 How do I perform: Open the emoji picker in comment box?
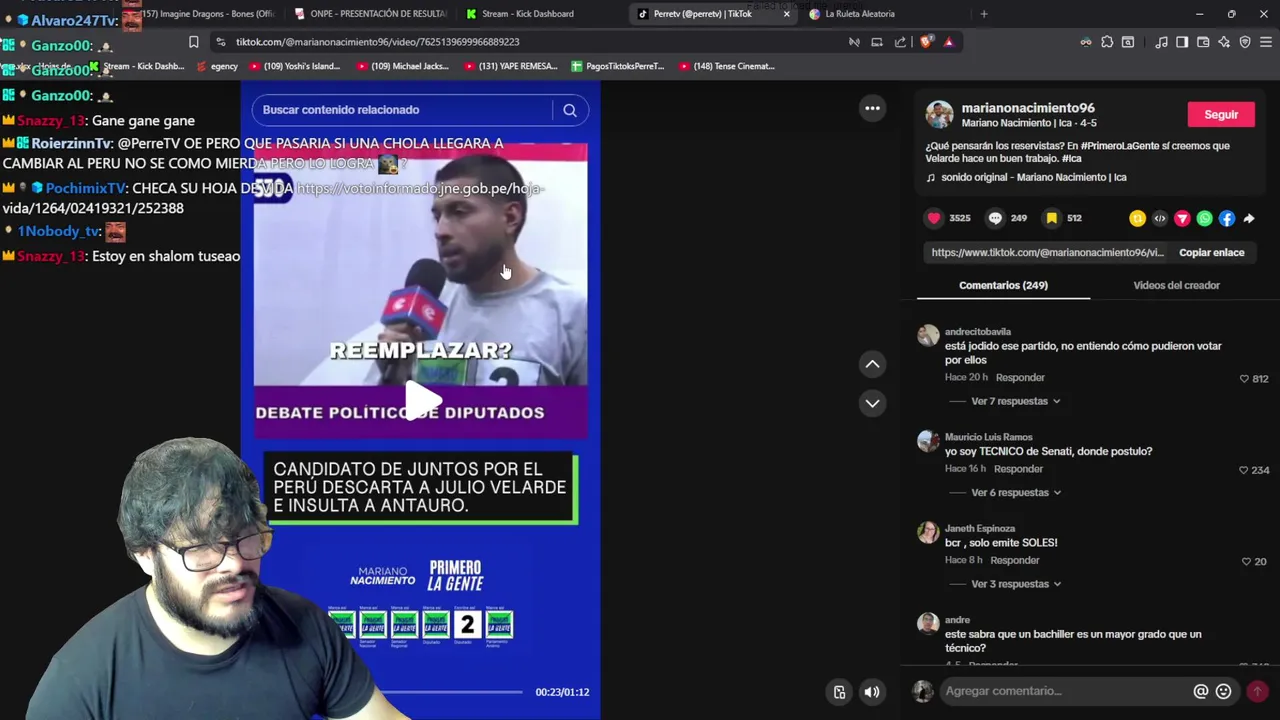click(x=1223, y=691)
